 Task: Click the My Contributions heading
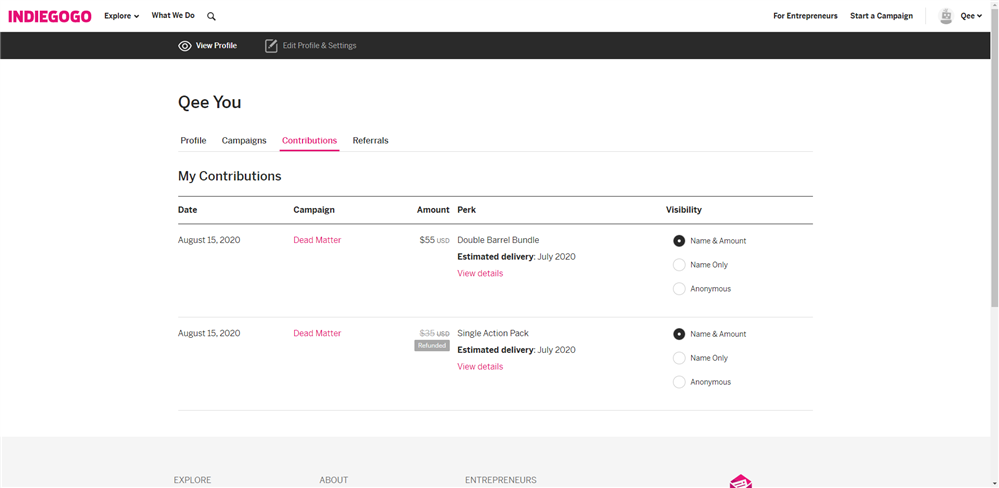[x=229, y=176]
